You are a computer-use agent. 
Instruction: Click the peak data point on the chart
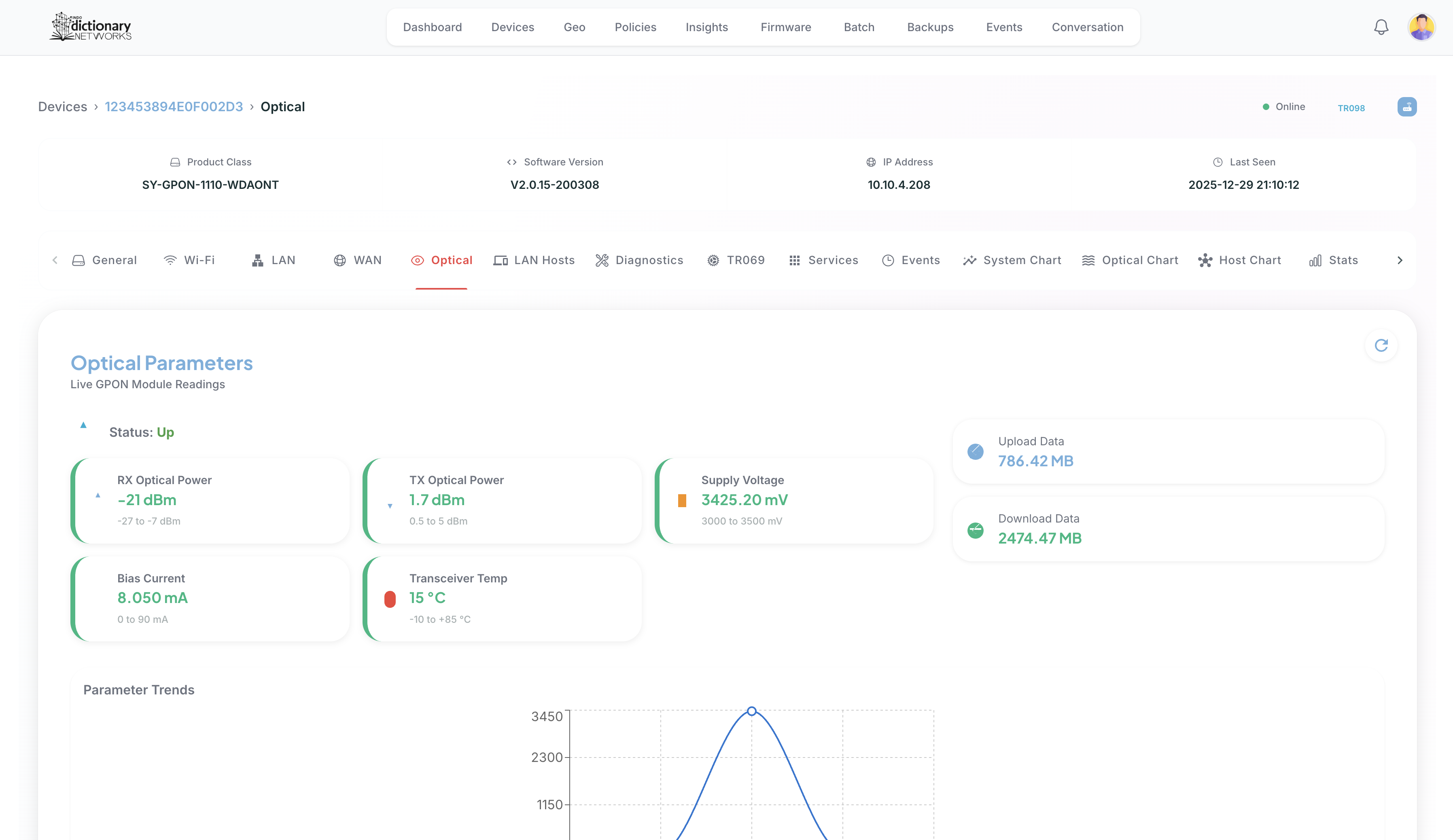click(x=751, y=711)
